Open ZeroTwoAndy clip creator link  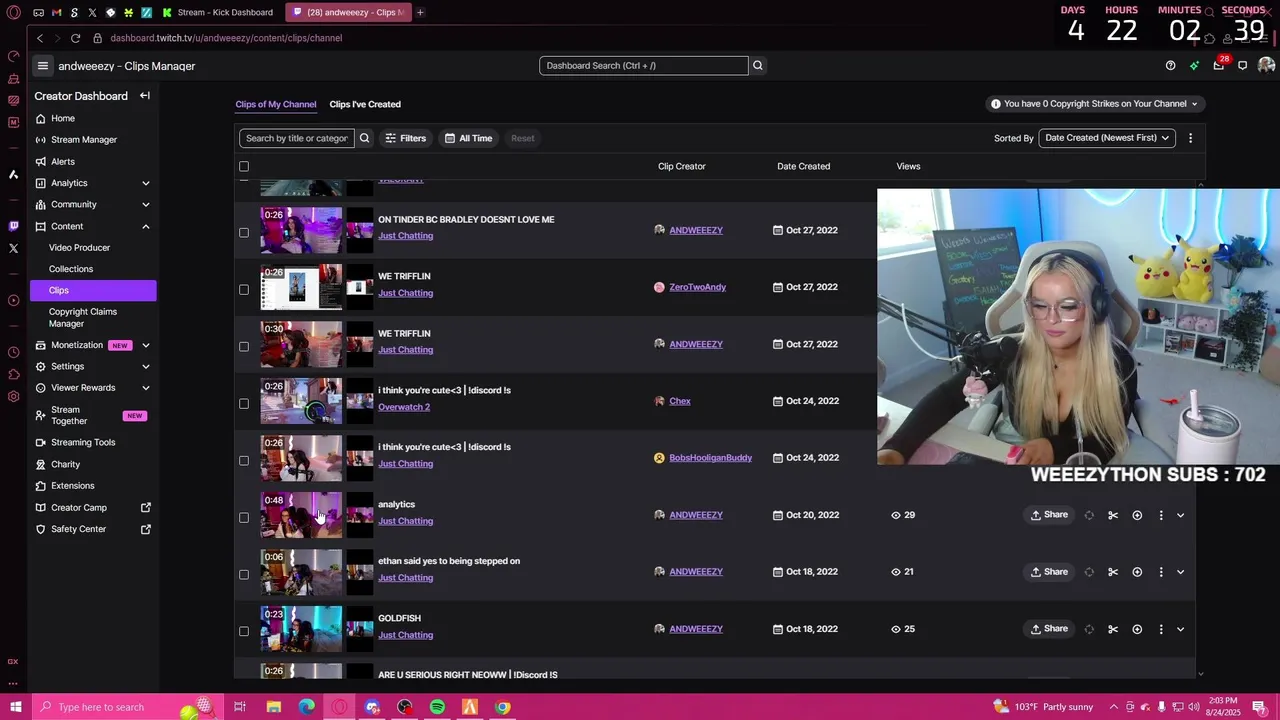click(x=697, y=287)
